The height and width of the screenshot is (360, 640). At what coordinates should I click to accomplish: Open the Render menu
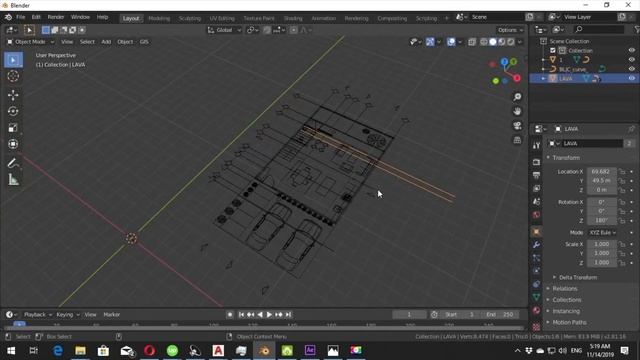point(56,18)
